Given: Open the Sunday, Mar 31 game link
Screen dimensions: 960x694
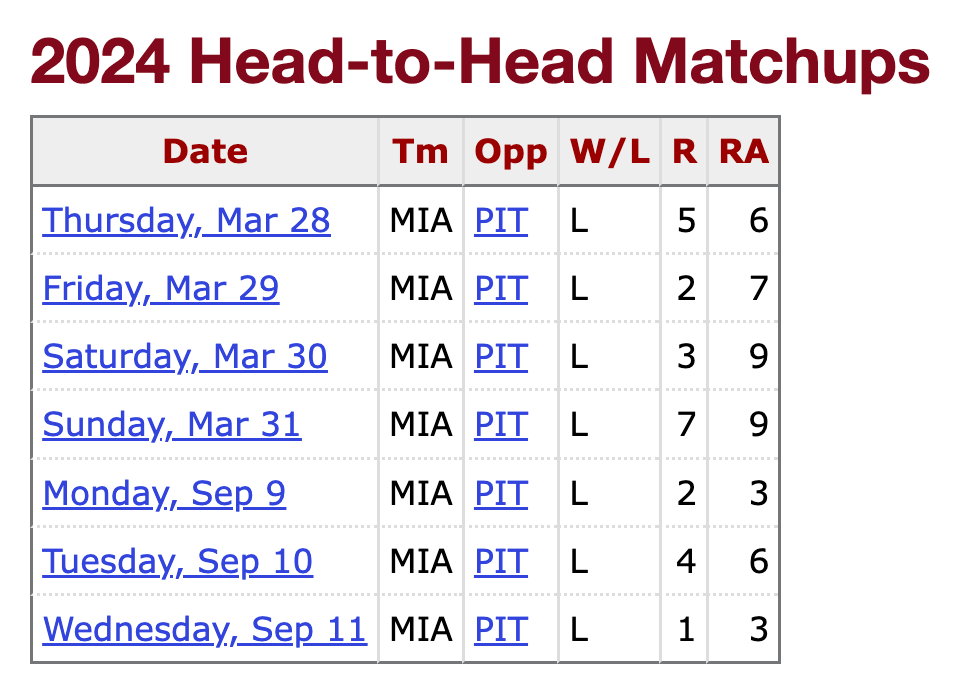Looking at the screenshot, I should 171,424.
